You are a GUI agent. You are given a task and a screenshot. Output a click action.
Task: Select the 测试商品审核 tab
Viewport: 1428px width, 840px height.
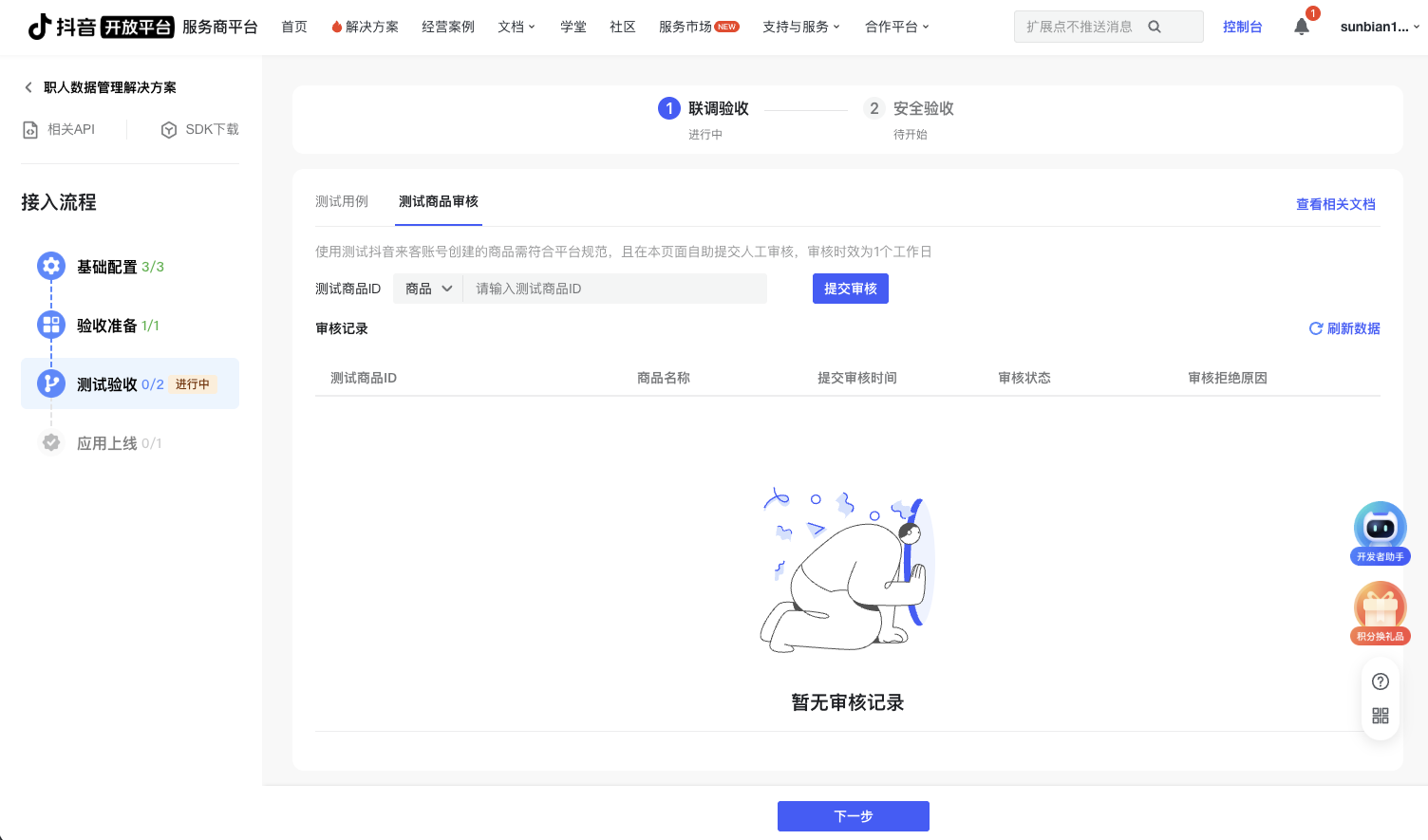pos(439,201)
